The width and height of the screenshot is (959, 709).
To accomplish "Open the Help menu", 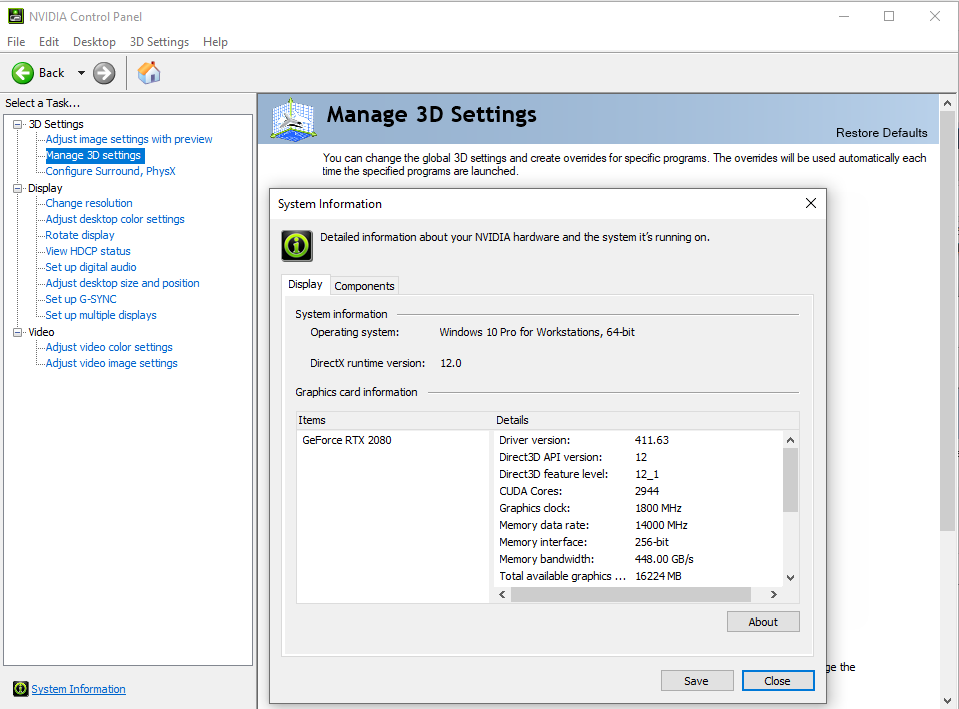I will tap(215, 42).
